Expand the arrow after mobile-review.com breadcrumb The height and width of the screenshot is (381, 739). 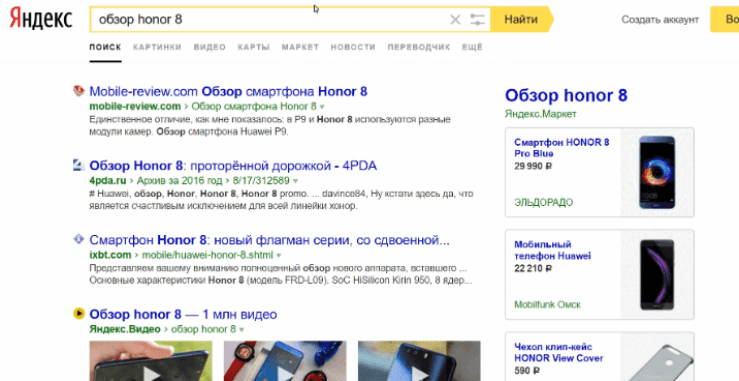click(322, 107)
